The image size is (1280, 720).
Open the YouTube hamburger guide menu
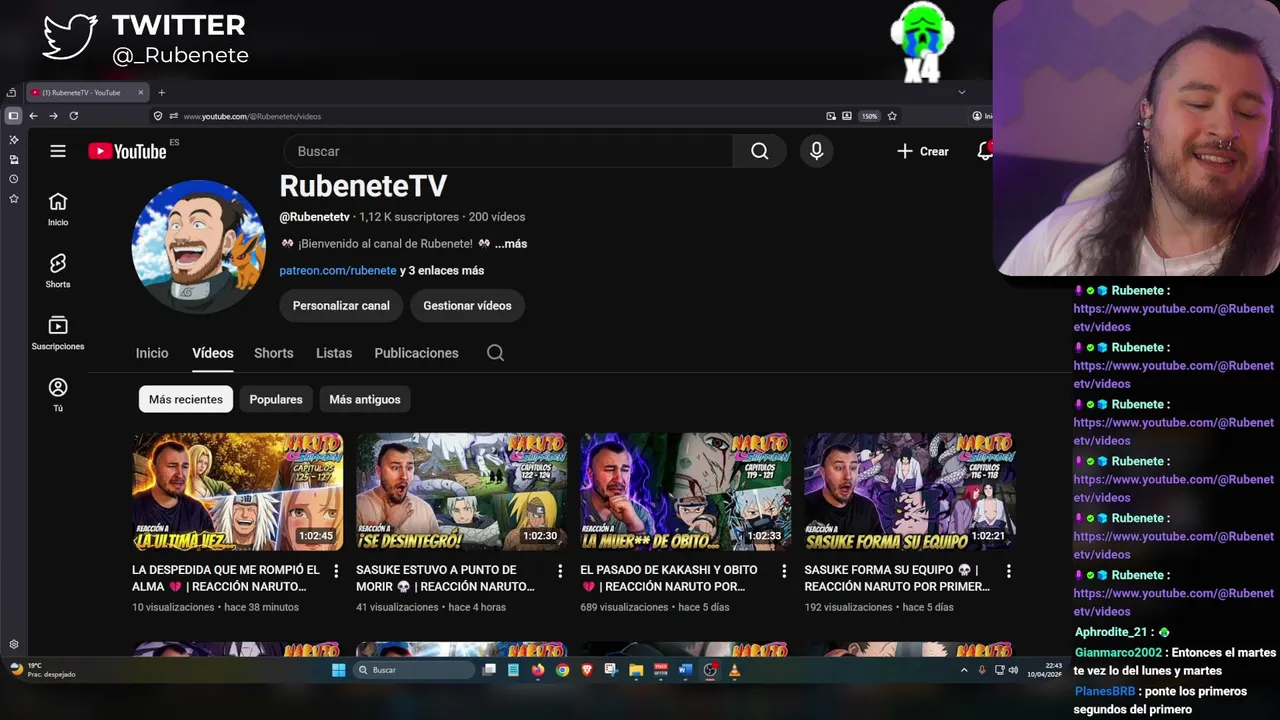[58, 151]
